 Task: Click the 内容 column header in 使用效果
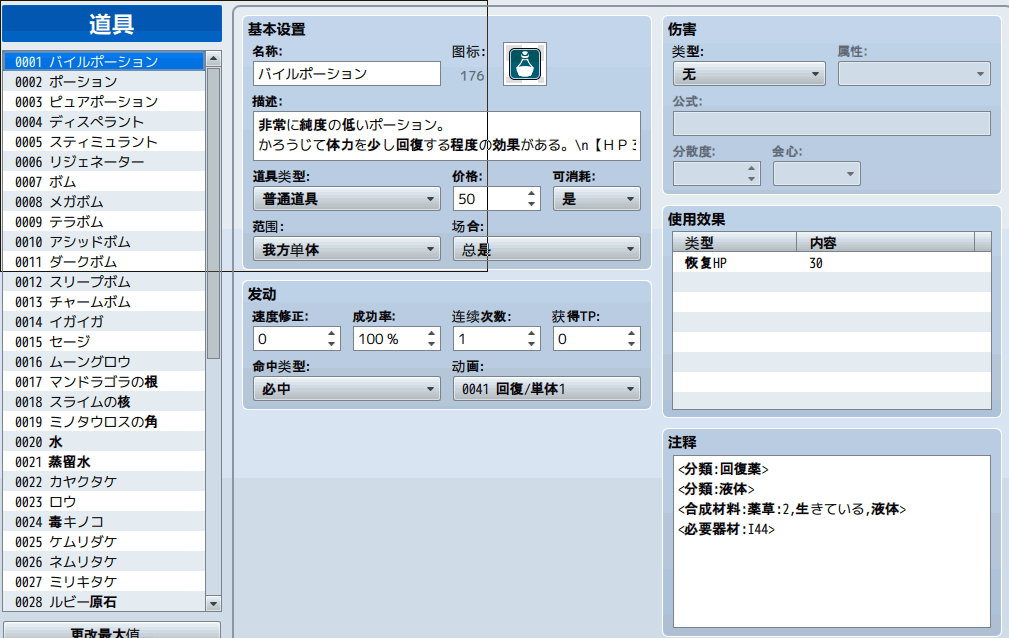pos(885,243)
